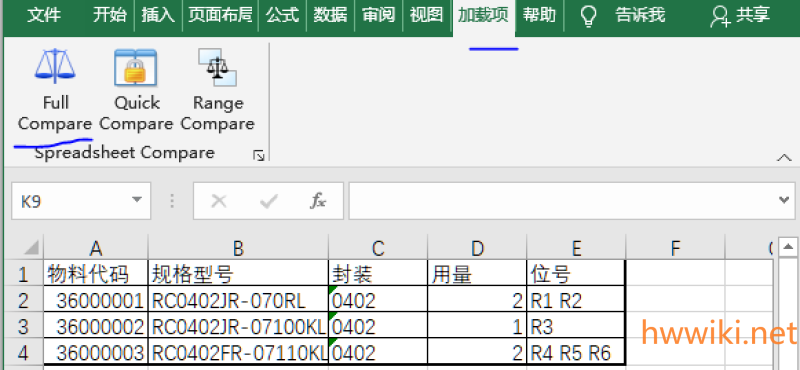This screenshot has height=370, width=800.
Task: Select cell RC0402FR-07110KL
Action: [238, 352]
